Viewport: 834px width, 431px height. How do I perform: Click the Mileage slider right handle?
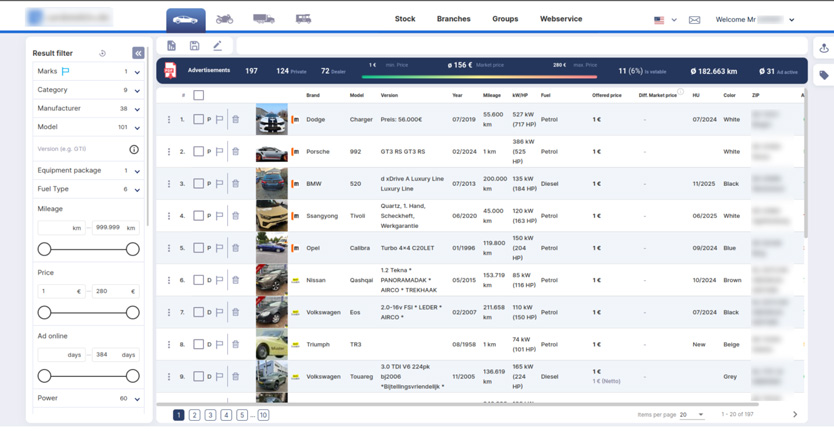[132, 249]
